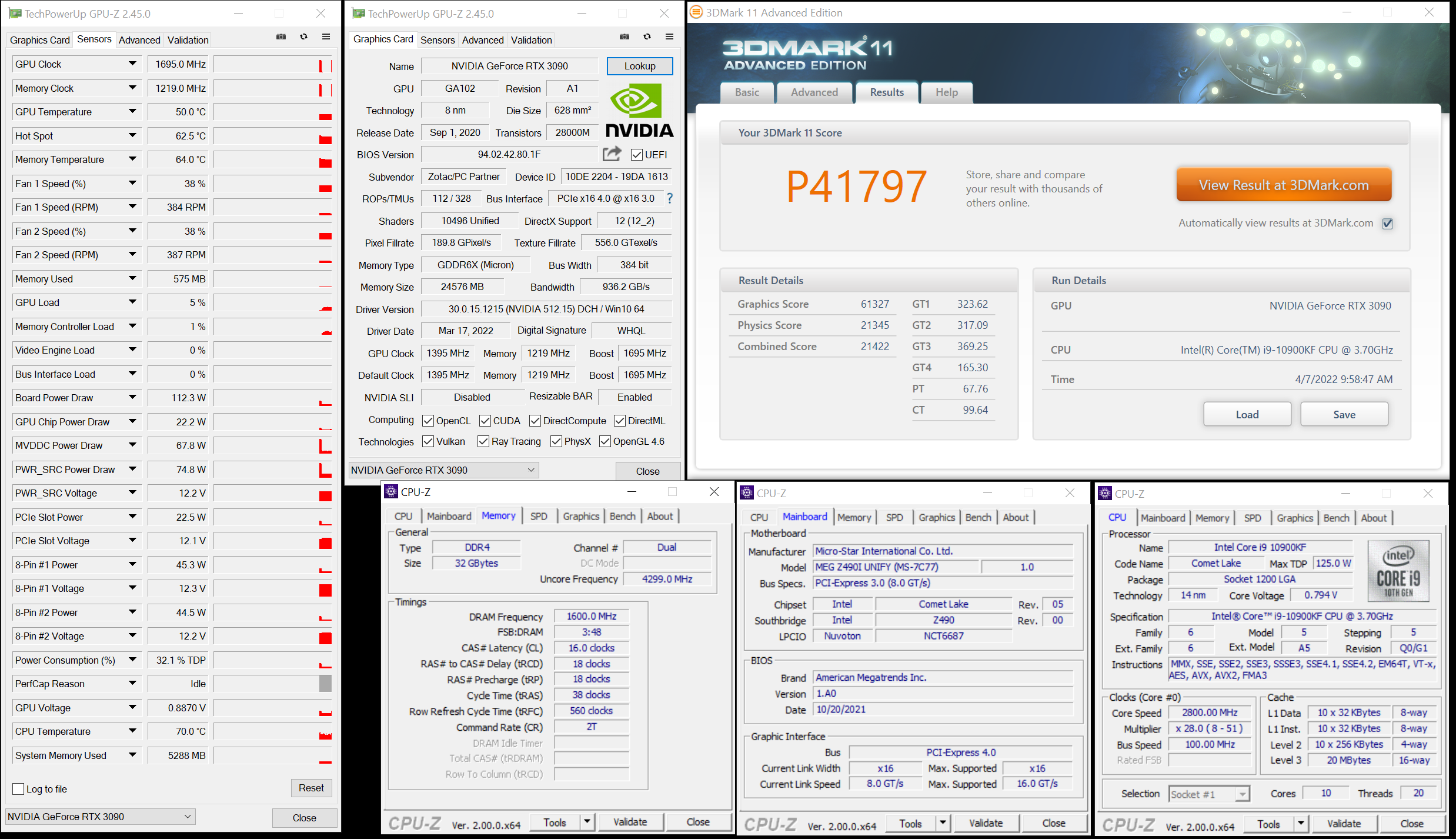
Task: Click the CPU-Z CPU window title bar icon
Action: [x=1104, y=493]
